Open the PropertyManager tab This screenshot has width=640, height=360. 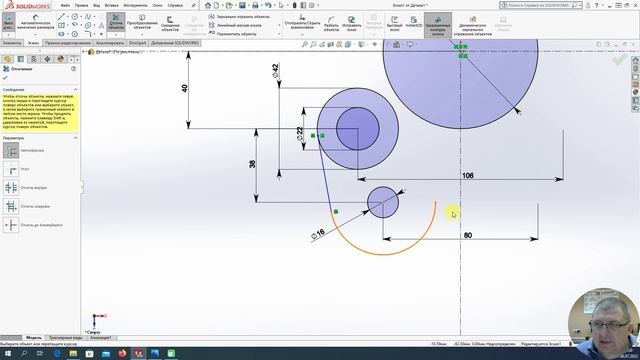pyautogui.click(x=21, y=59)
